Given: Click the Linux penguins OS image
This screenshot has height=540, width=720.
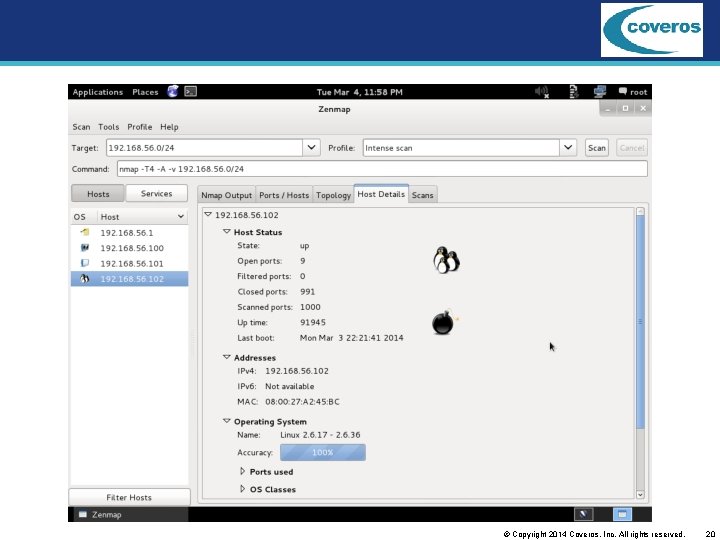Looking at the screenshot, I should tap(446, 259).
